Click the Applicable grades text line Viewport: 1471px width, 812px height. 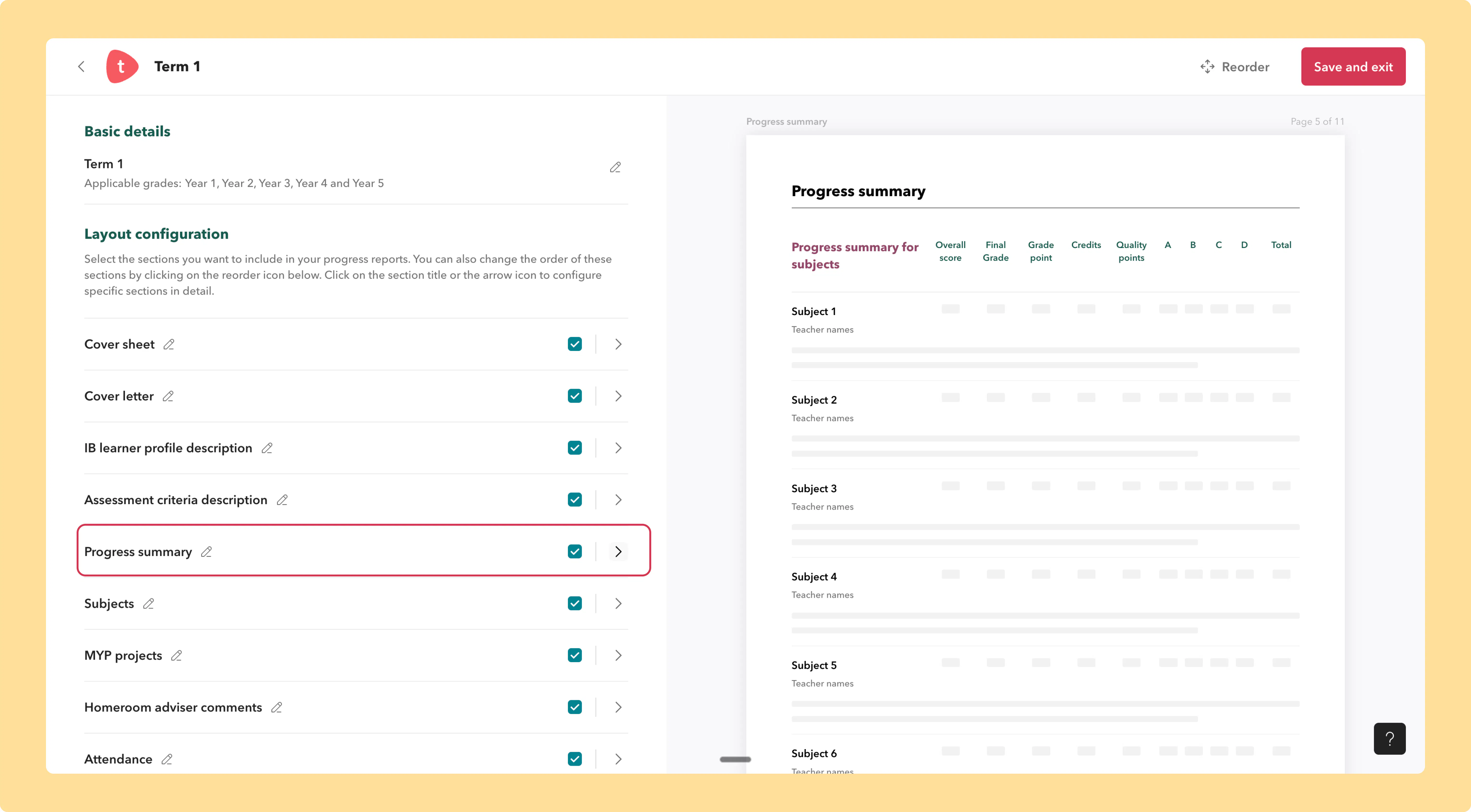click(234, 183)
